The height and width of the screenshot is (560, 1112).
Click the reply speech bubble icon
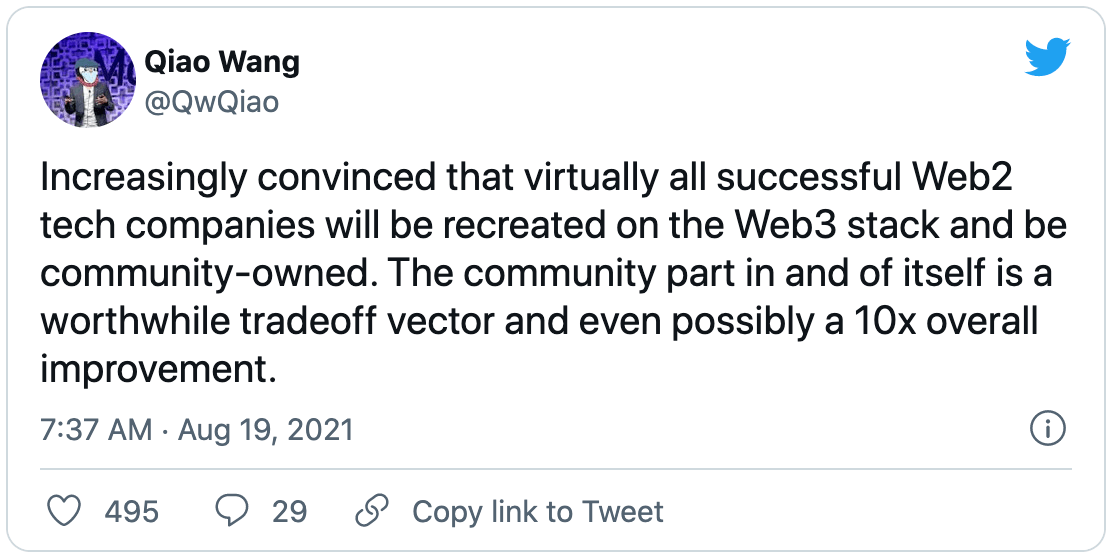[232, 512]
